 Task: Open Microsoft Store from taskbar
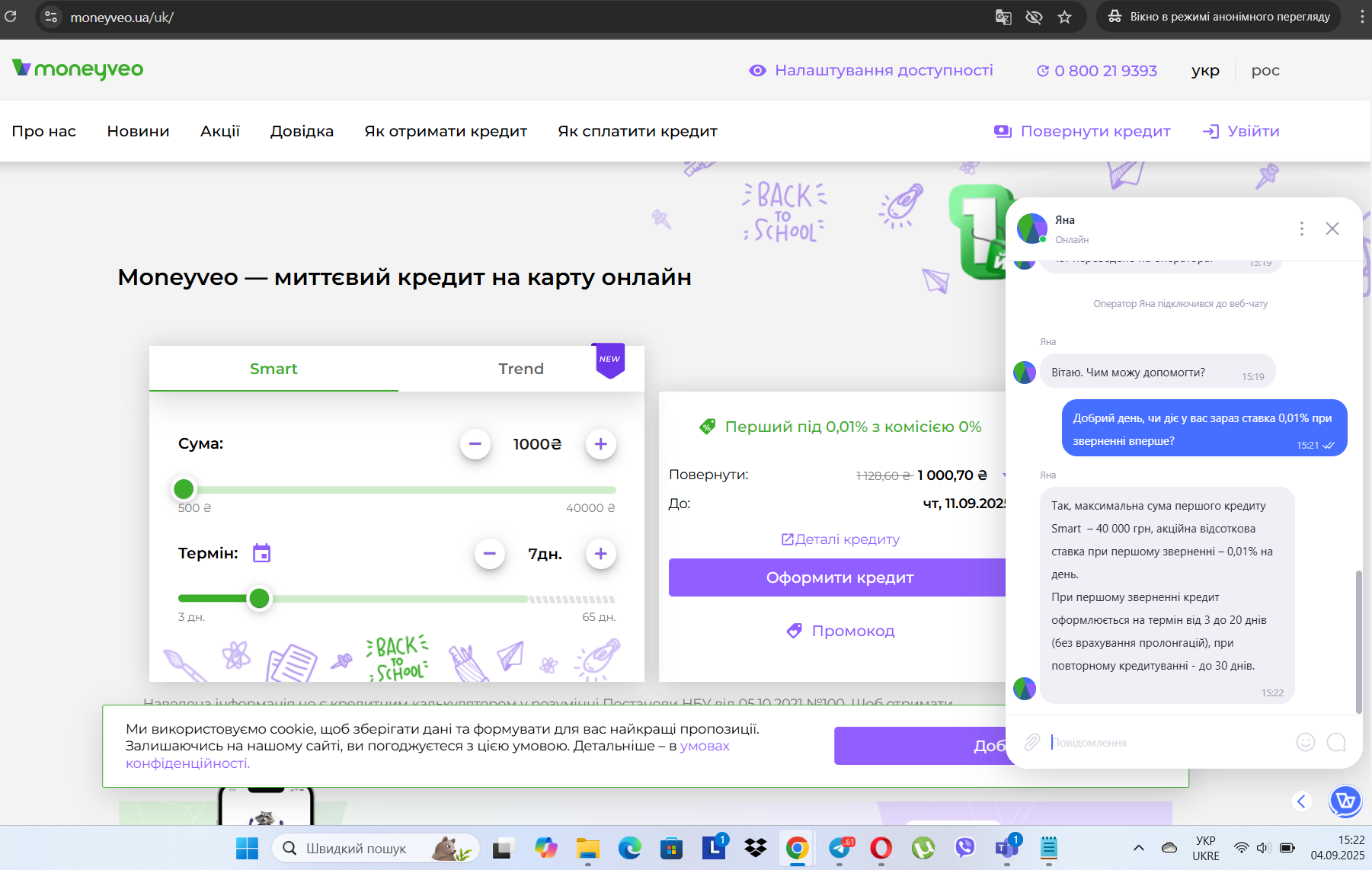671,848
